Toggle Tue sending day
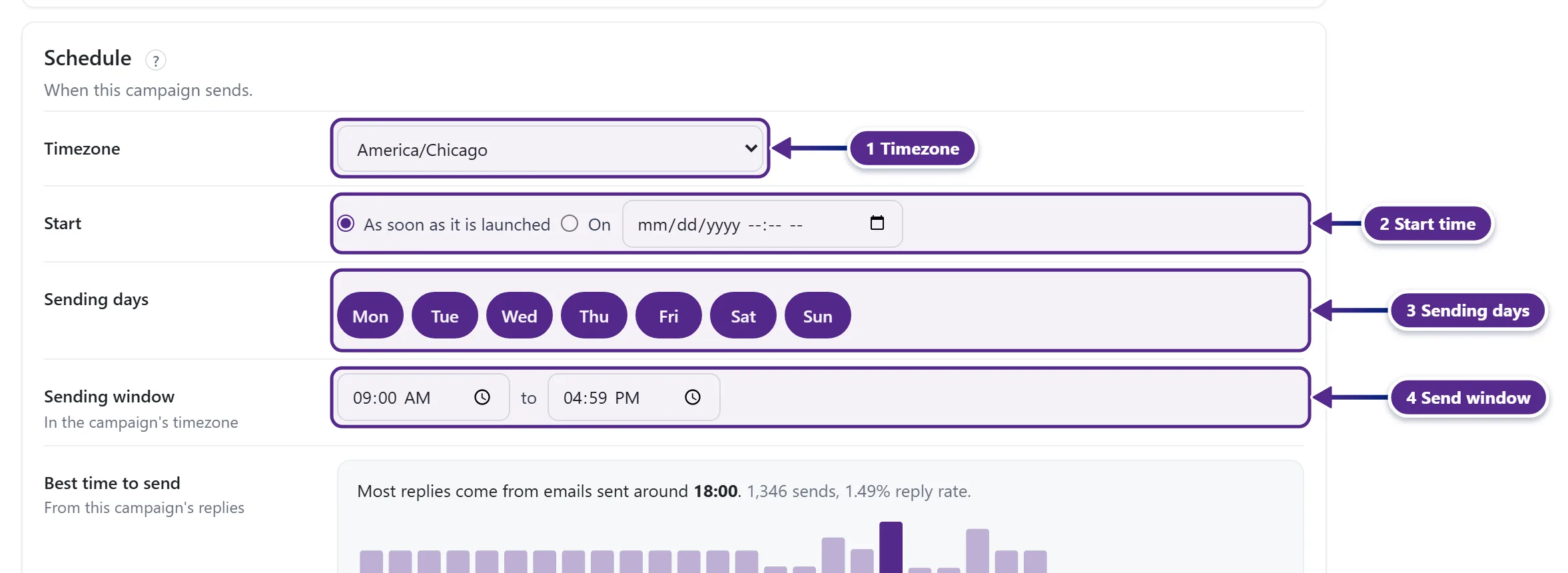This screenshot has width=1568, height=573. pos(445,316)
